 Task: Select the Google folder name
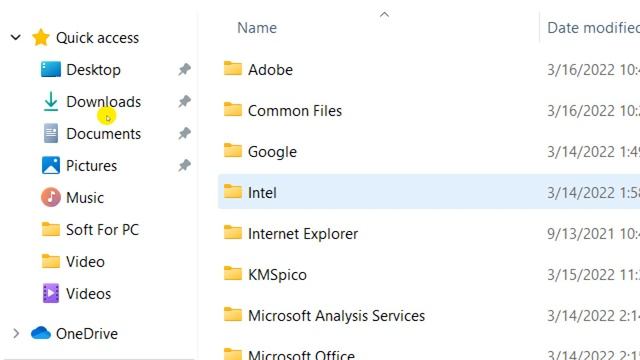(x=272, y=152)
